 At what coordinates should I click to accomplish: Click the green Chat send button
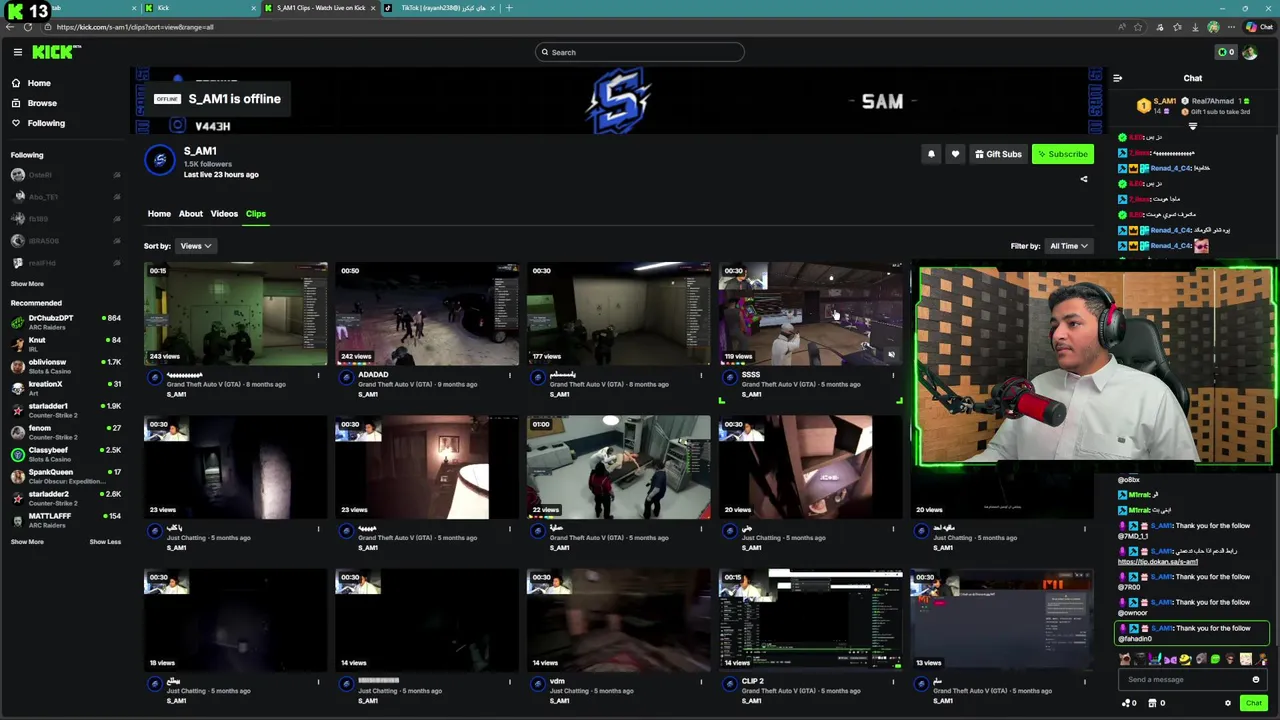pos(1254,703)
